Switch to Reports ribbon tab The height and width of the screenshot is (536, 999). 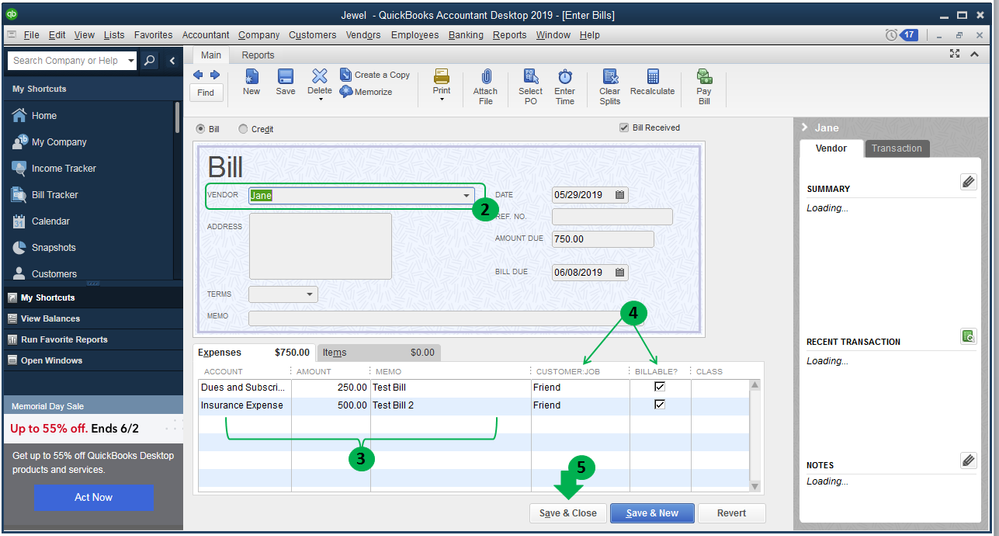(x=257, y=55)
